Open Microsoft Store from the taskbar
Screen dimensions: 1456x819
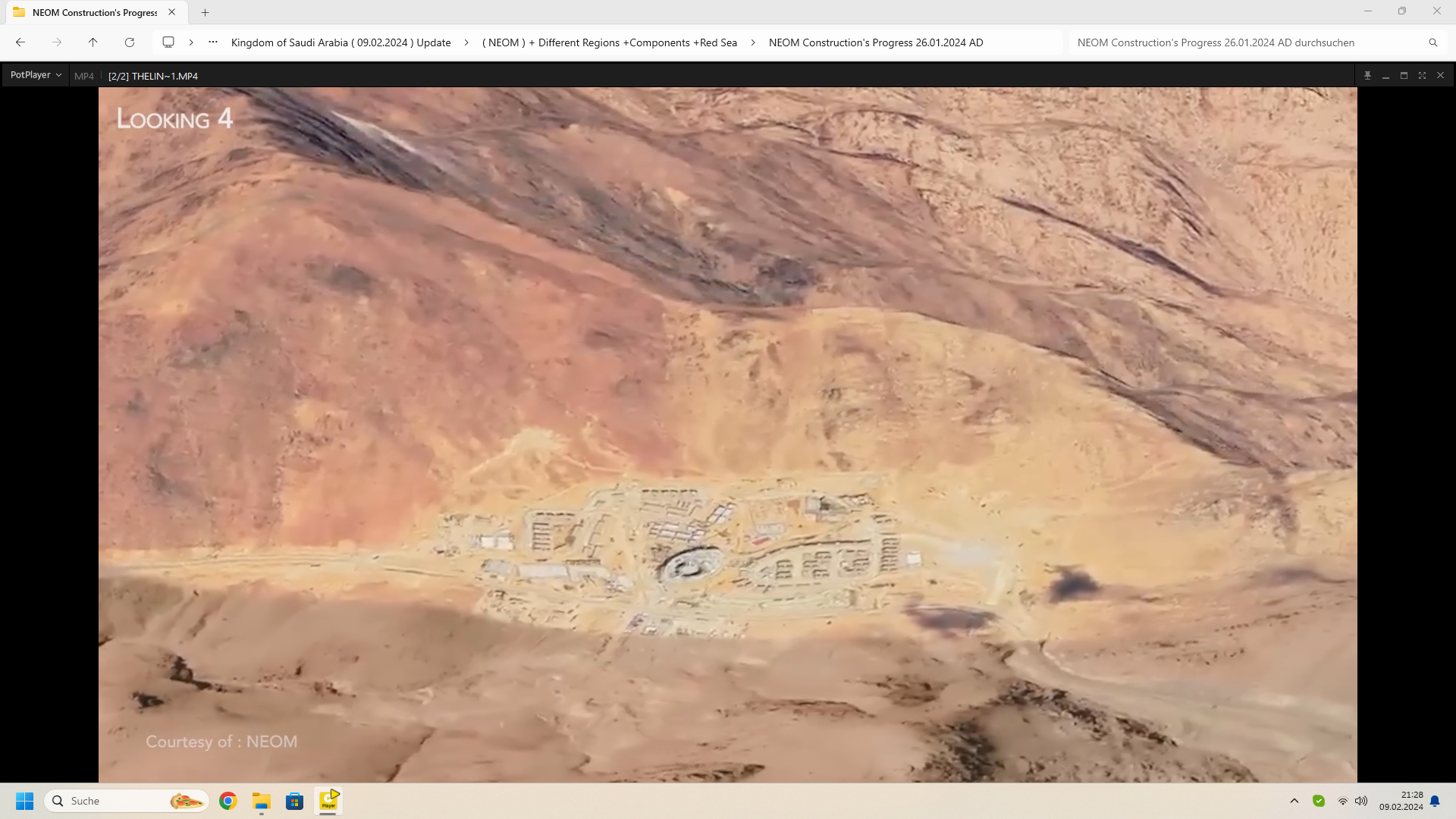[295, 801]
